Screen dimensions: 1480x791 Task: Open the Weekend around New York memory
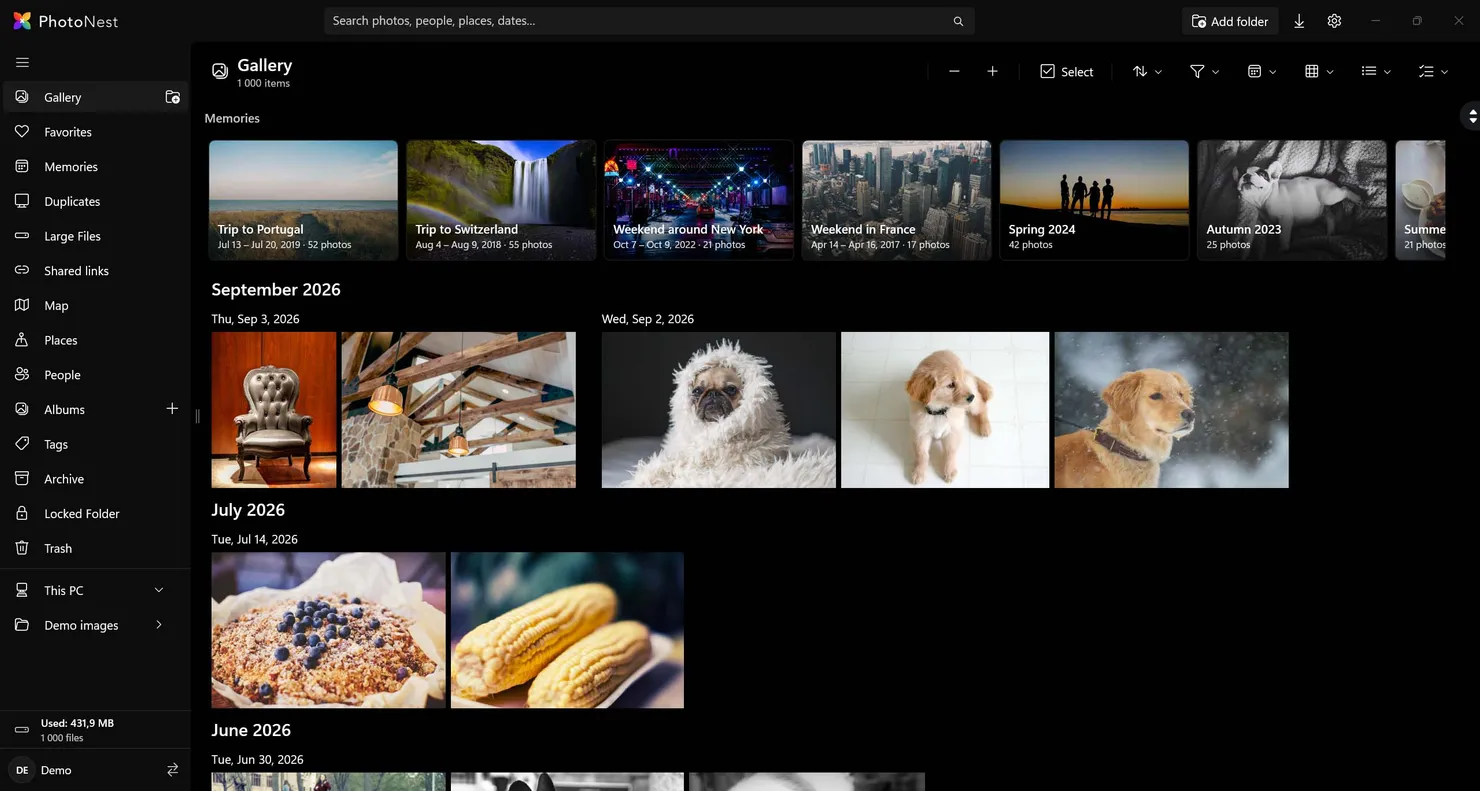(x=699, y=200)
